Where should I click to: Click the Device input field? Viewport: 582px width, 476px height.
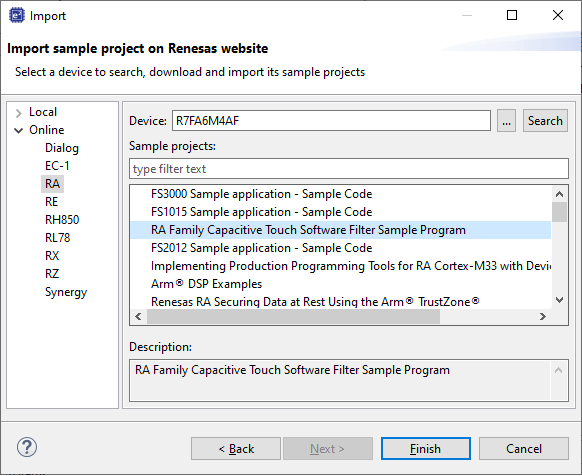point(331,121)
